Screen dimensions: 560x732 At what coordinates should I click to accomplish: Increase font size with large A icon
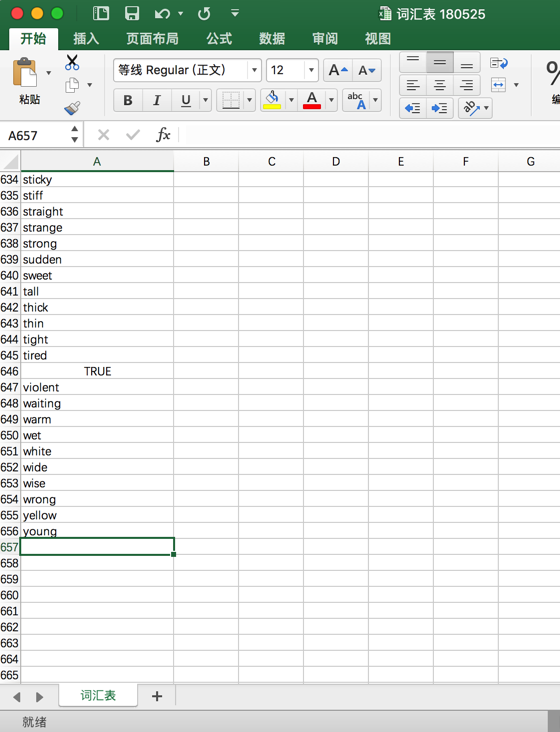(338, 70)
